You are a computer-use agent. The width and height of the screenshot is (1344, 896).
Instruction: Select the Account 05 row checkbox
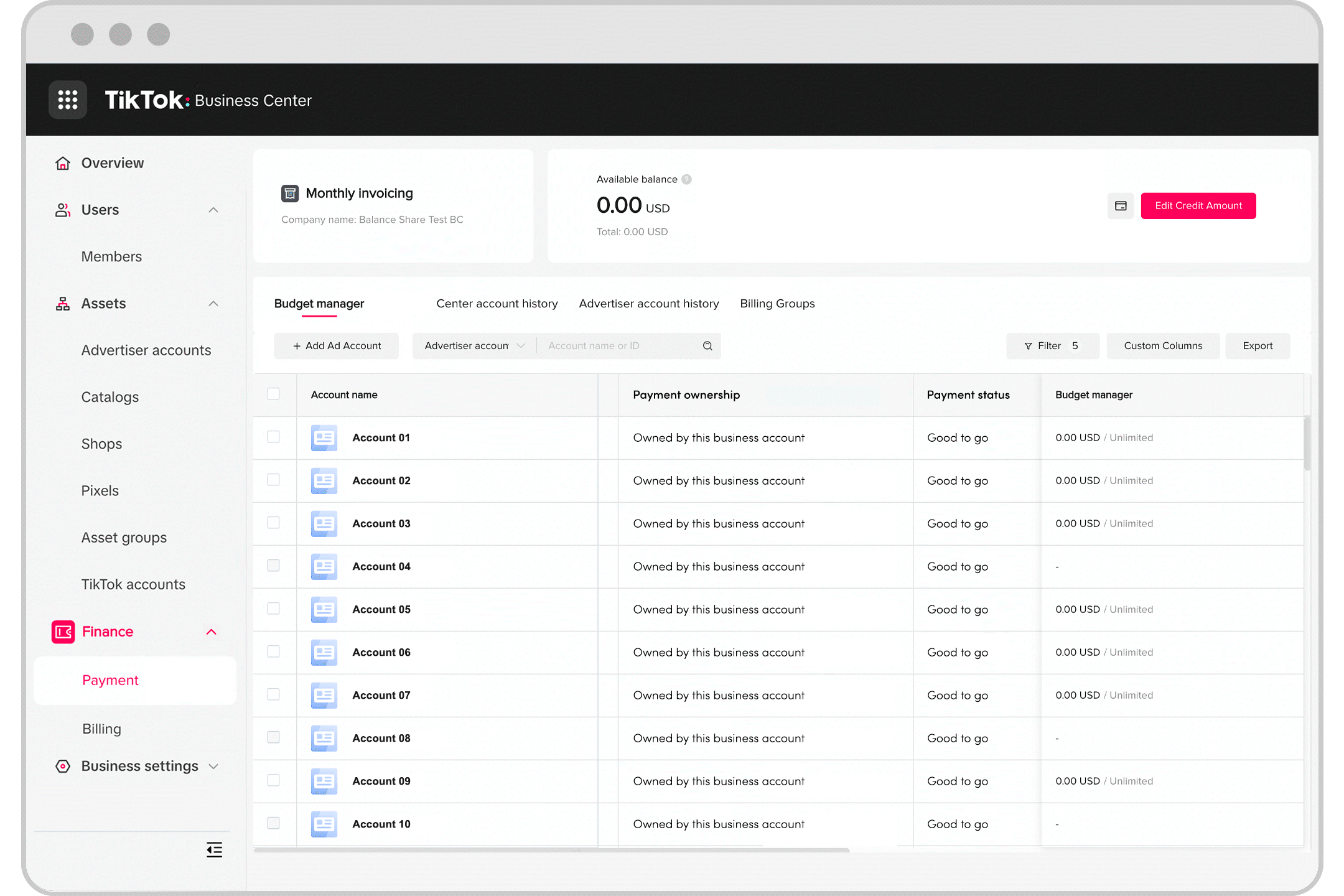pos(273,609)
